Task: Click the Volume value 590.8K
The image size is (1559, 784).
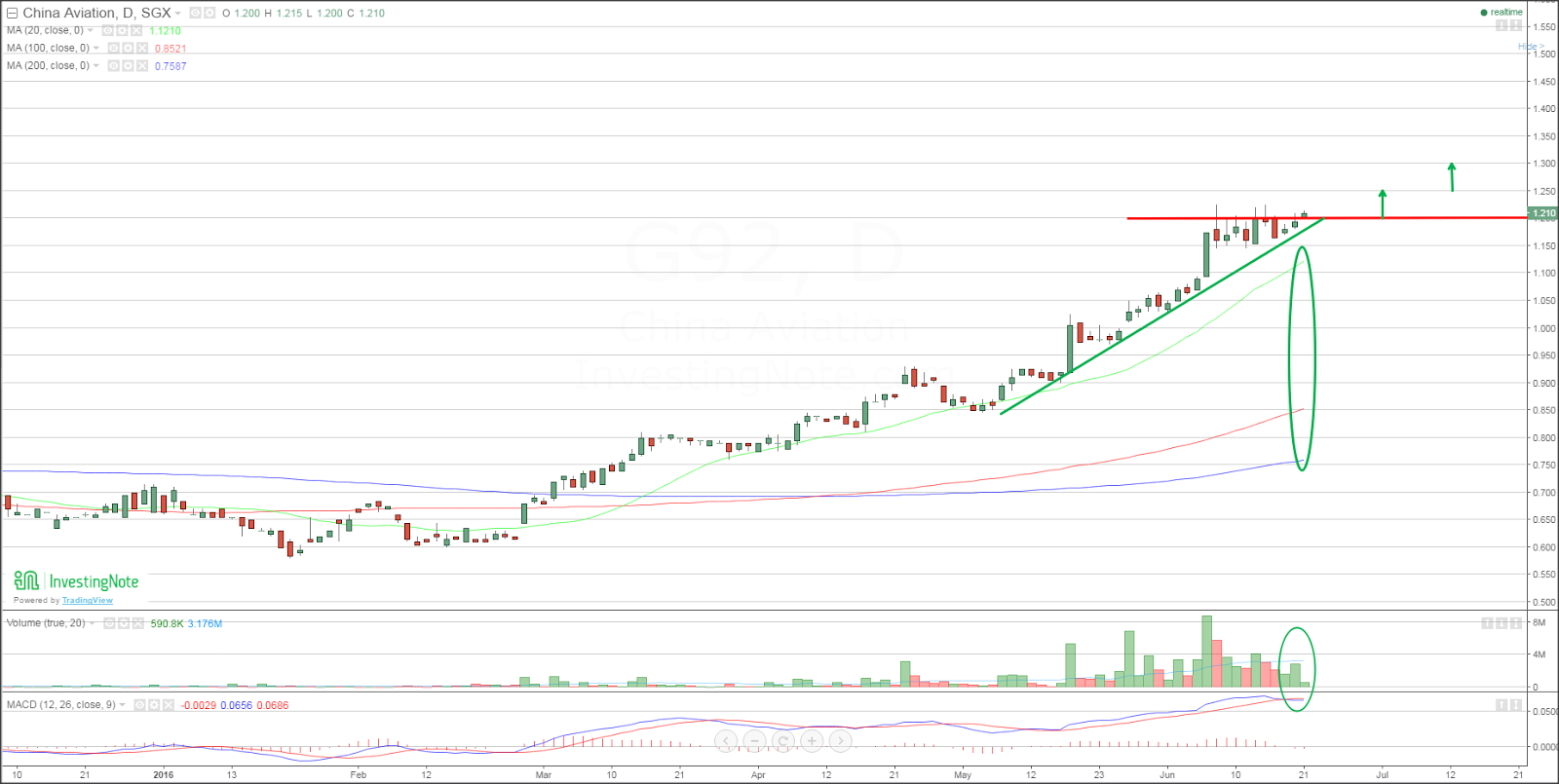Action: point(167,623)
